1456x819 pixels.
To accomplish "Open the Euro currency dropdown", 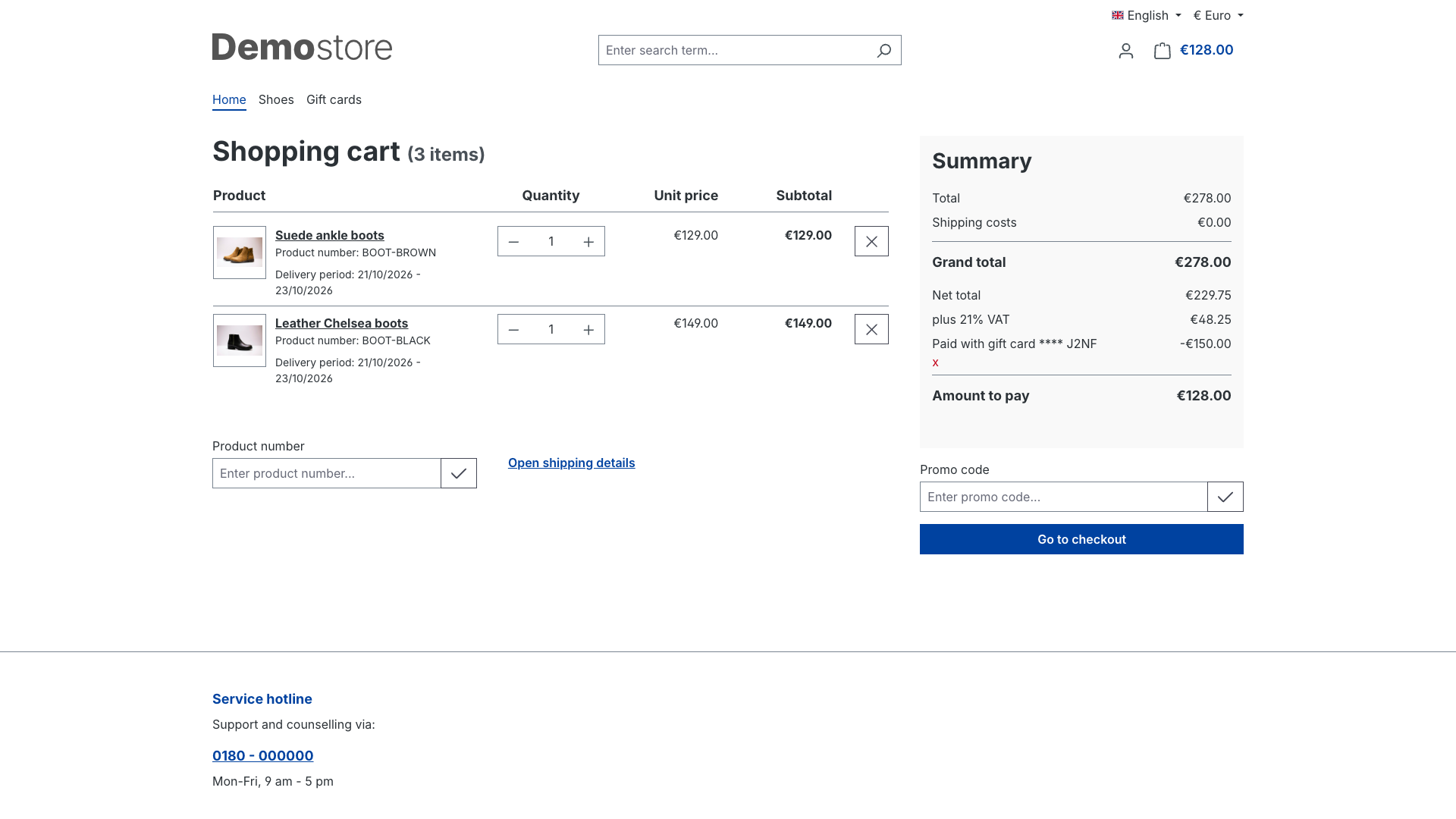I will coord(1218,15).
